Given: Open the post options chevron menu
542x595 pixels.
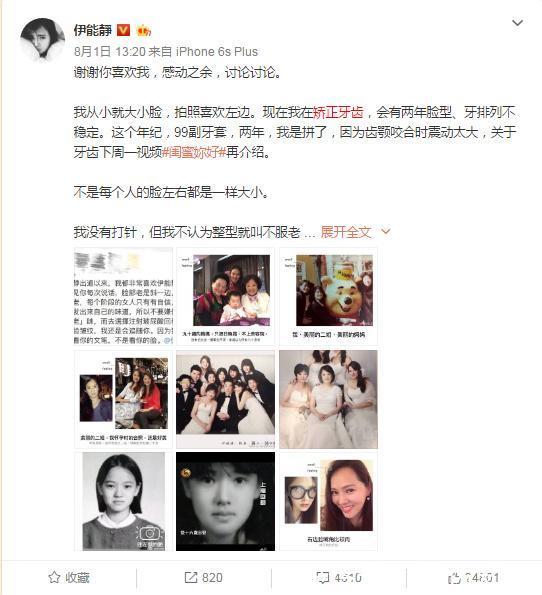Looking at the screenshot, I should click(517, 23).
